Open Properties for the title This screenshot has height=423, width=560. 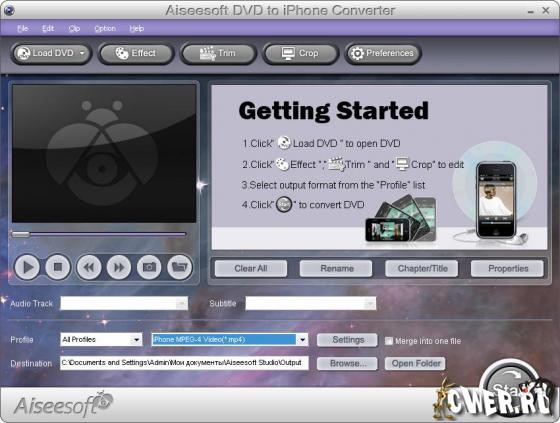point(508,268)
